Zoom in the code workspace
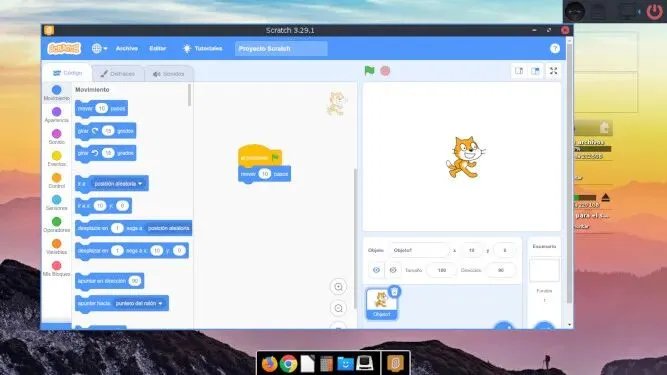Screen dimensions: 667x375 [339, 287]
